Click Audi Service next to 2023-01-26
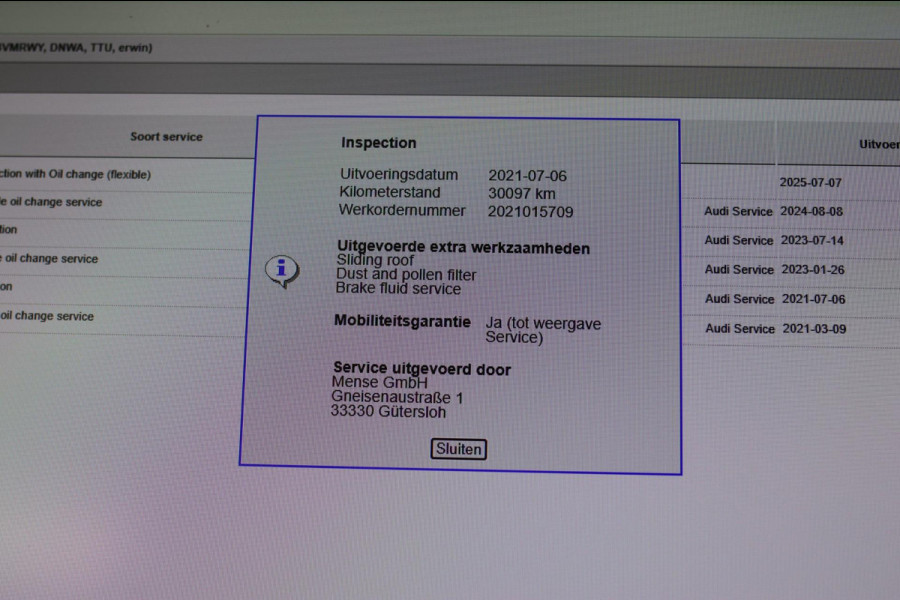Image resolution: width=900 pixels, height=600 pixels. click(x=738, y=270)
